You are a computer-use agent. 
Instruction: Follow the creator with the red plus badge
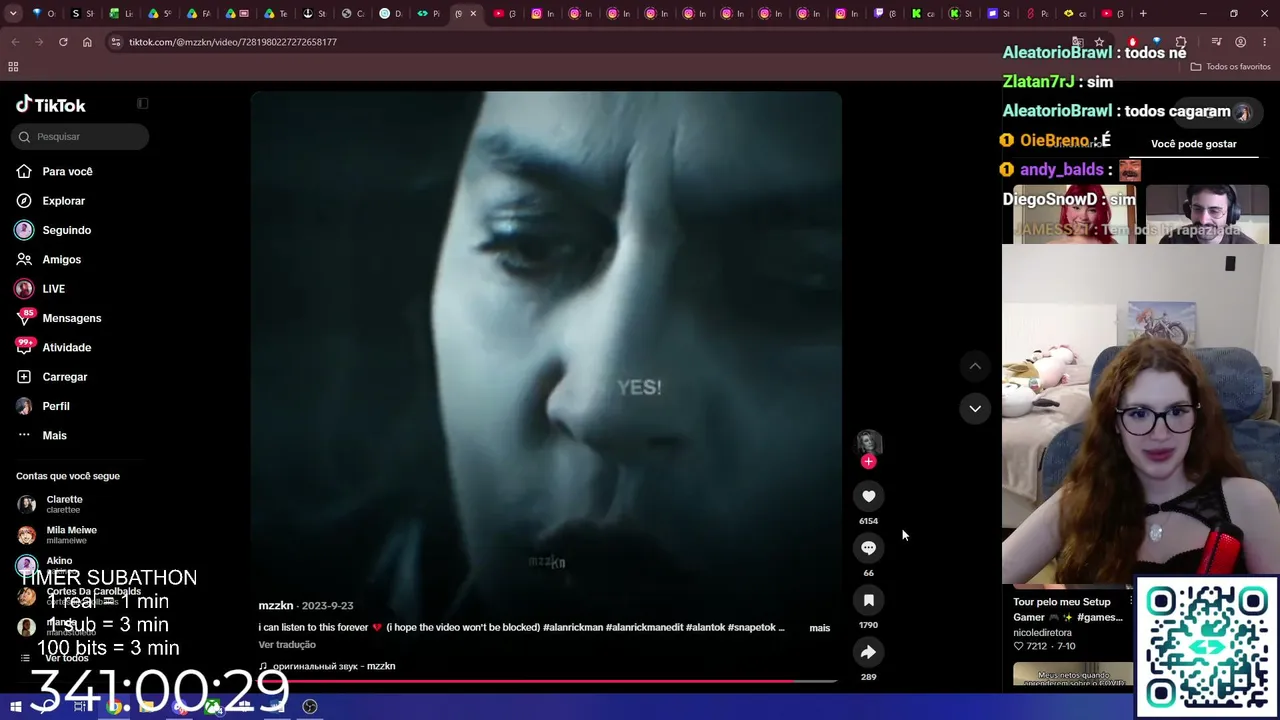click(x=868, y=461)
